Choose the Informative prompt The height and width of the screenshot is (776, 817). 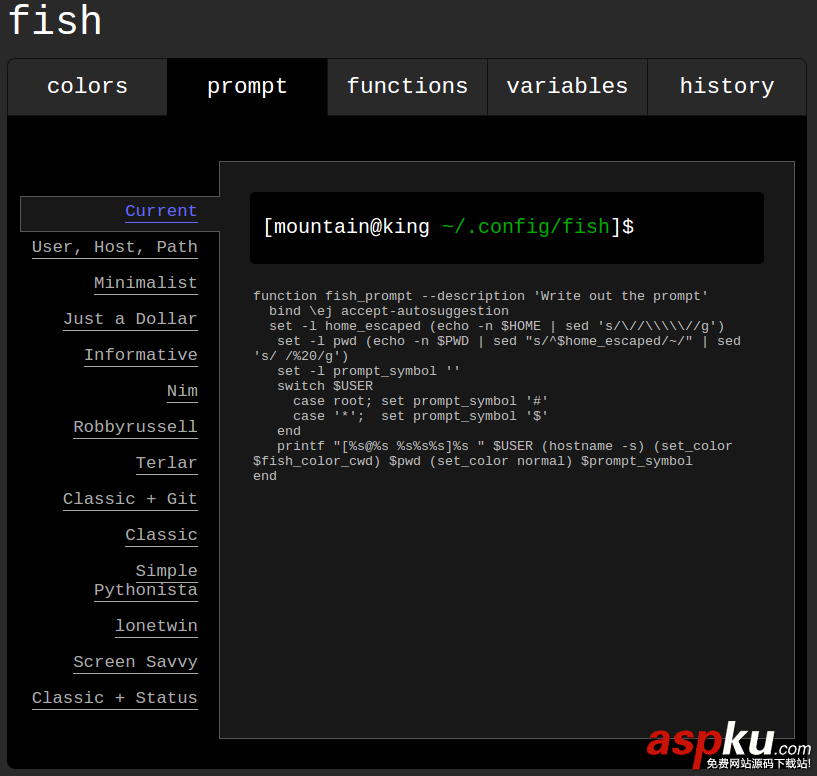pyautogui.click(x=141, y=355)
